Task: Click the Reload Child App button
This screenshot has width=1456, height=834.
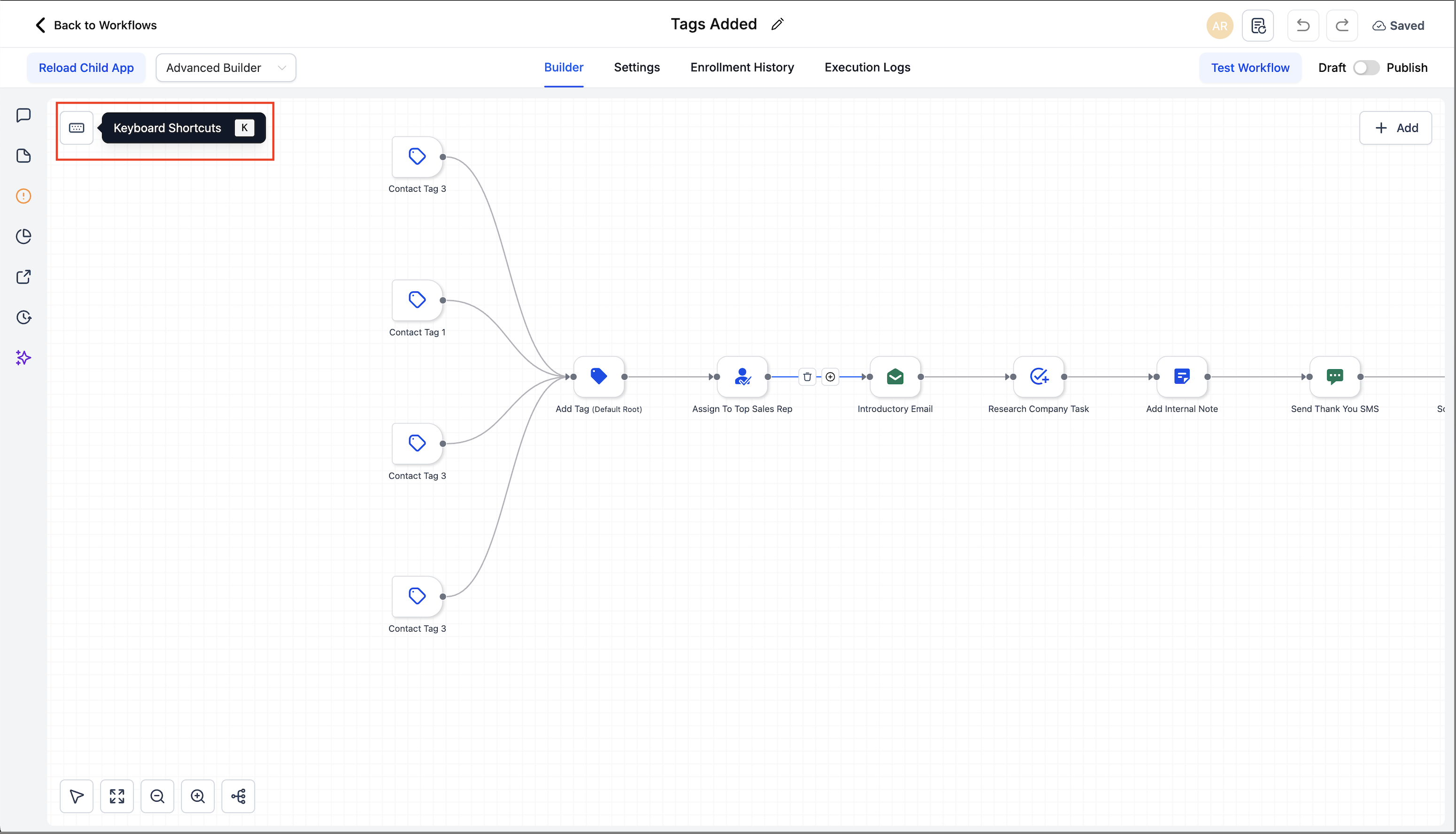Action: pos(86,68)
